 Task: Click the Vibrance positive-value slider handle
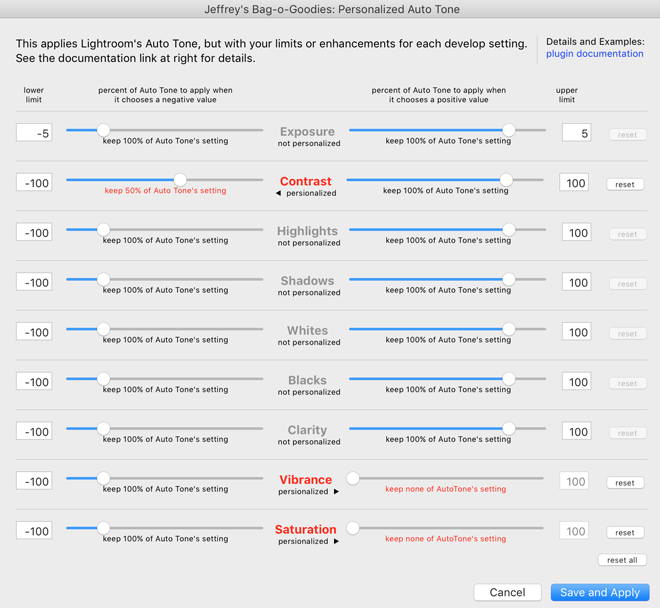[x=353, y=478]
